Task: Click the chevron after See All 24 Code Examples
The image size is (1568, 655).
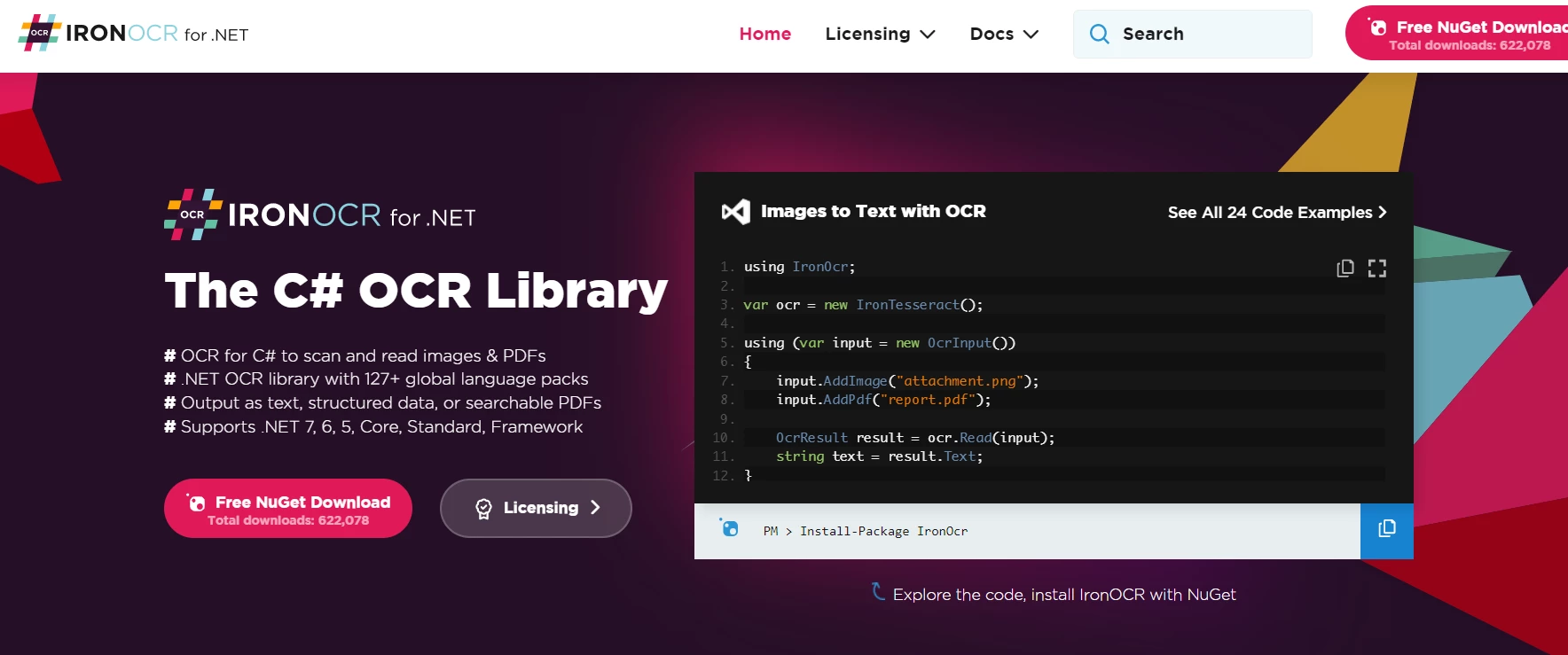Action: 1382,212
